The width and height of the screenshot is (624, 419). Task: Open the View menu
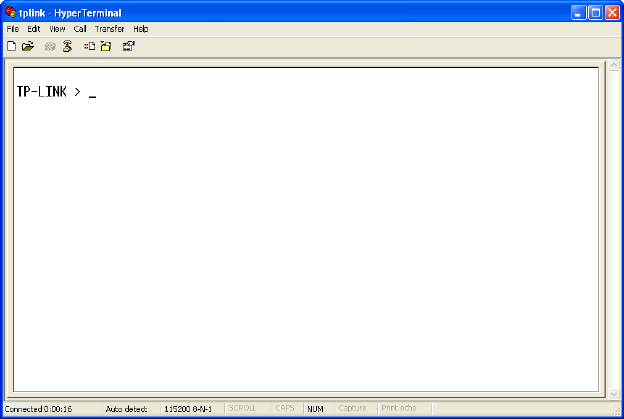(x=57, y=29)
